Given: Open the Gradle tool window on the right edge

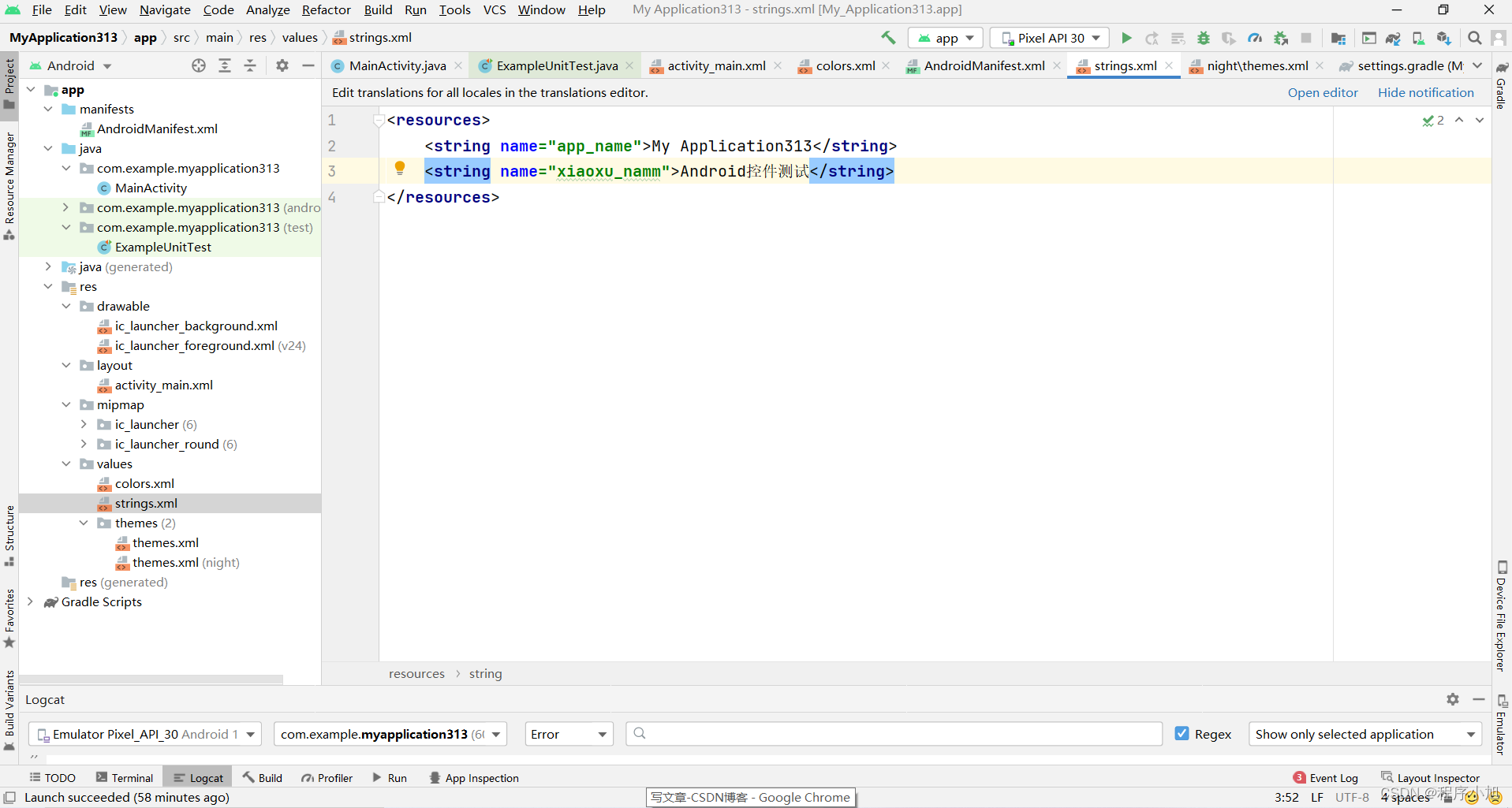Looking at the screenshot, I should [x=1502, y=85].
